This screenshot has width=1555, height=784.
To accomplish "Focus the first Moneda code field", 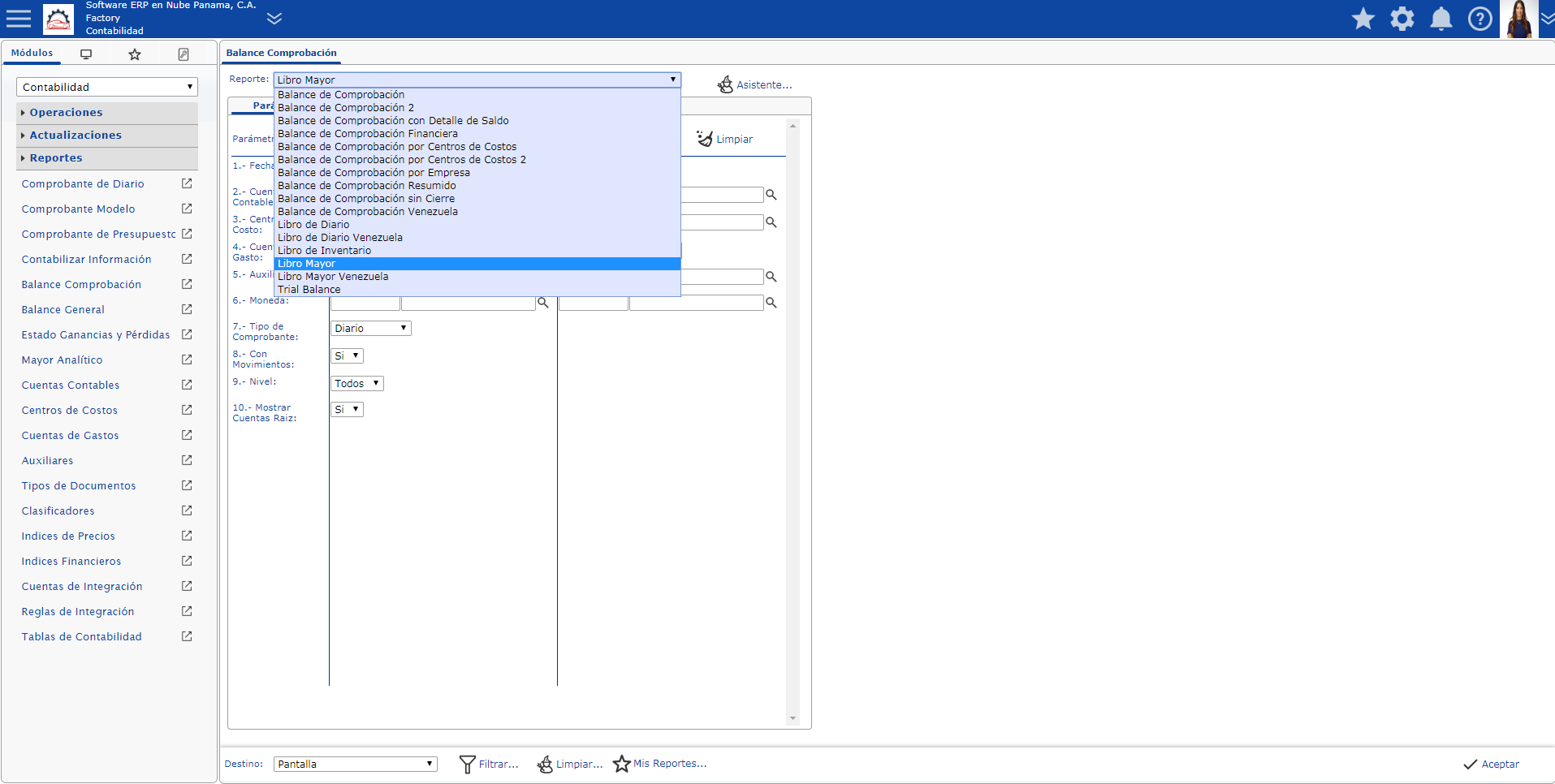I will pyautogui.click(x=365, y=304).
